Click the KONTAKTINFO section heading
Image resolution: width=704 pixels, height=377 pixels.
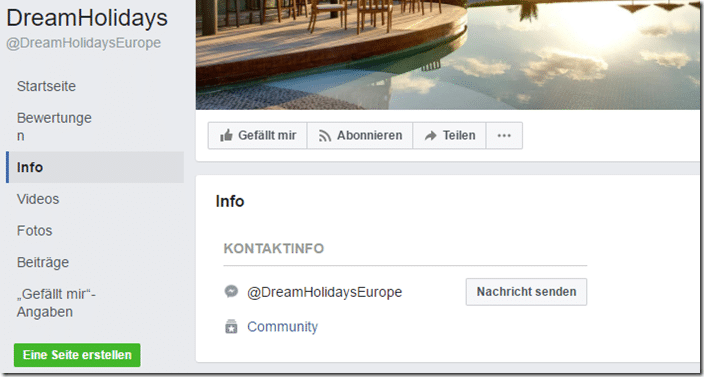click(274, 249)
